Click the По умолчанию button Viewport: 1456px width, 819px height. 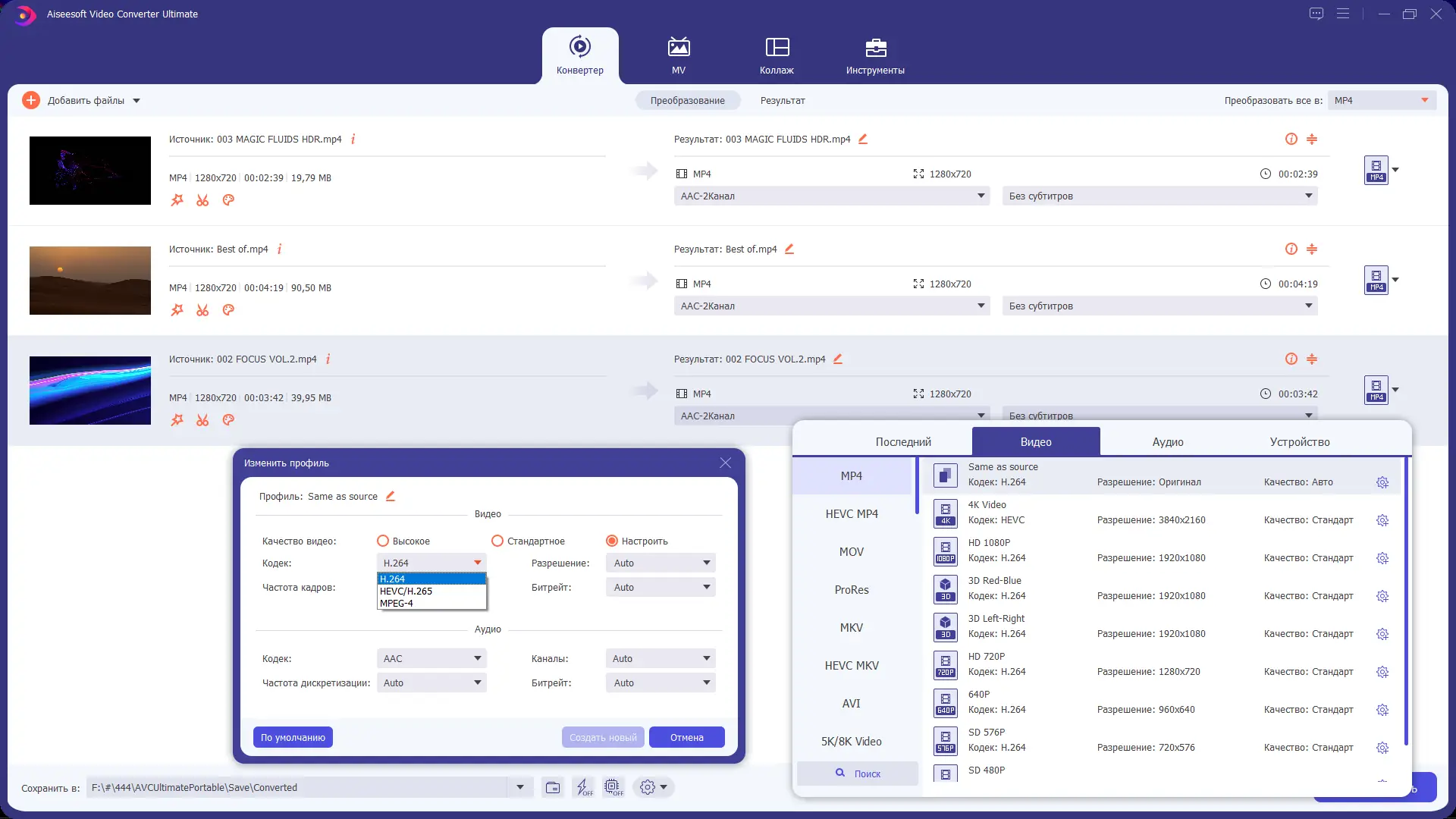pyautogui.click(x=293, y=738)
